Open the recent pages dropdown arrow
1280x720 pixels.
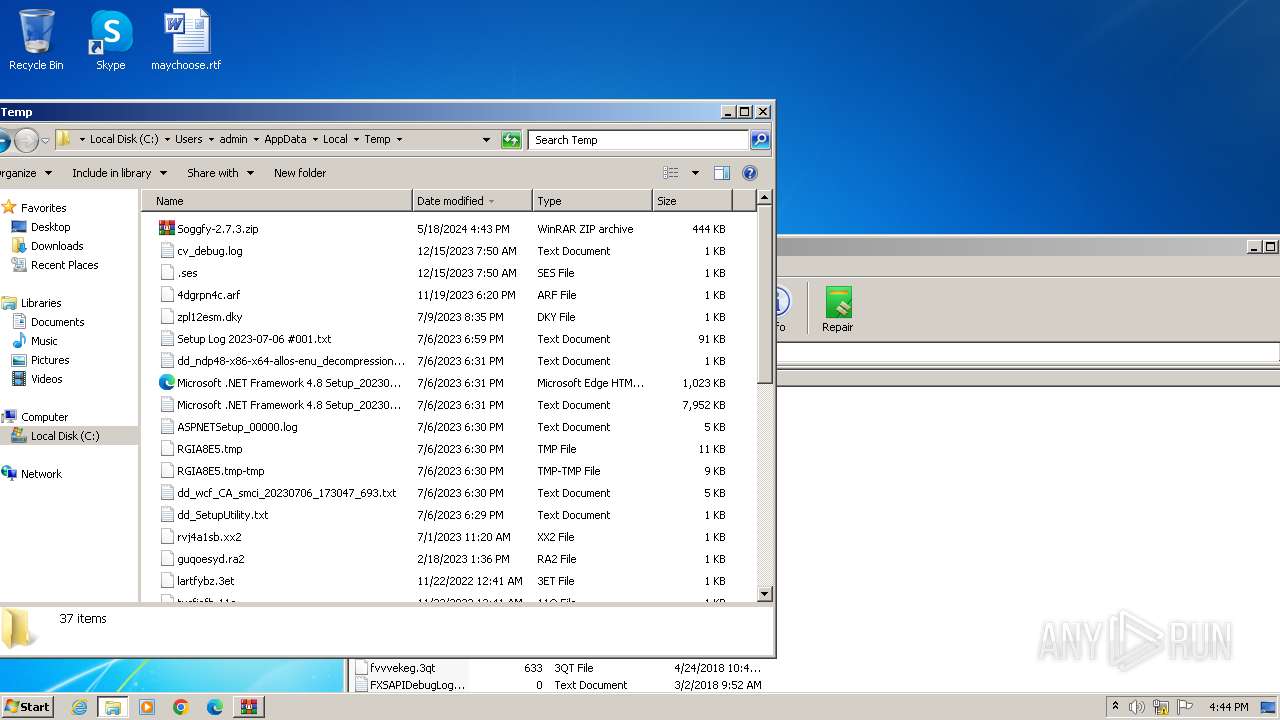[45, 140]
